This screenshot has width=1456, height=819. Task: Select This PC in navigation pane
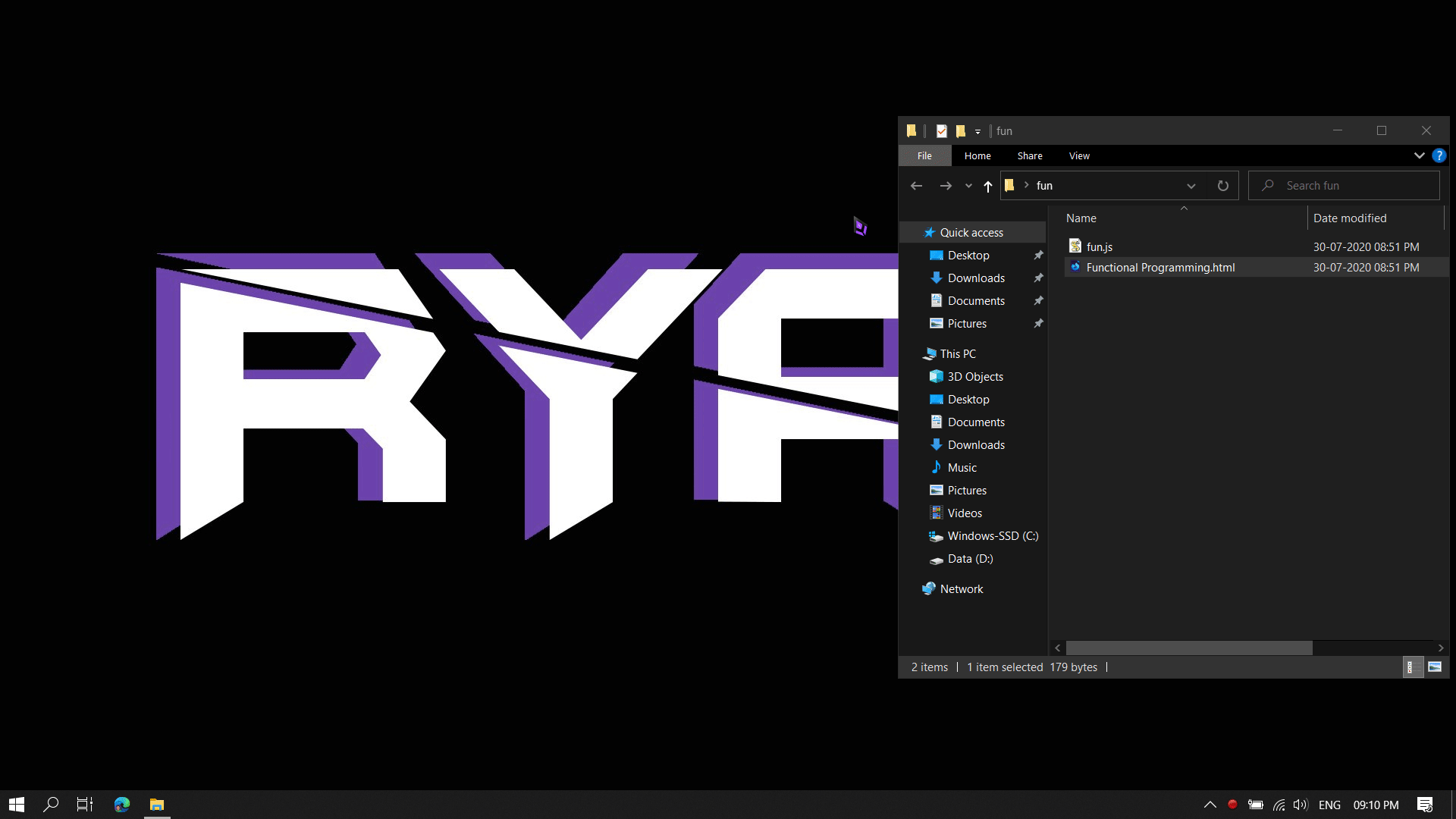[958, 354]
